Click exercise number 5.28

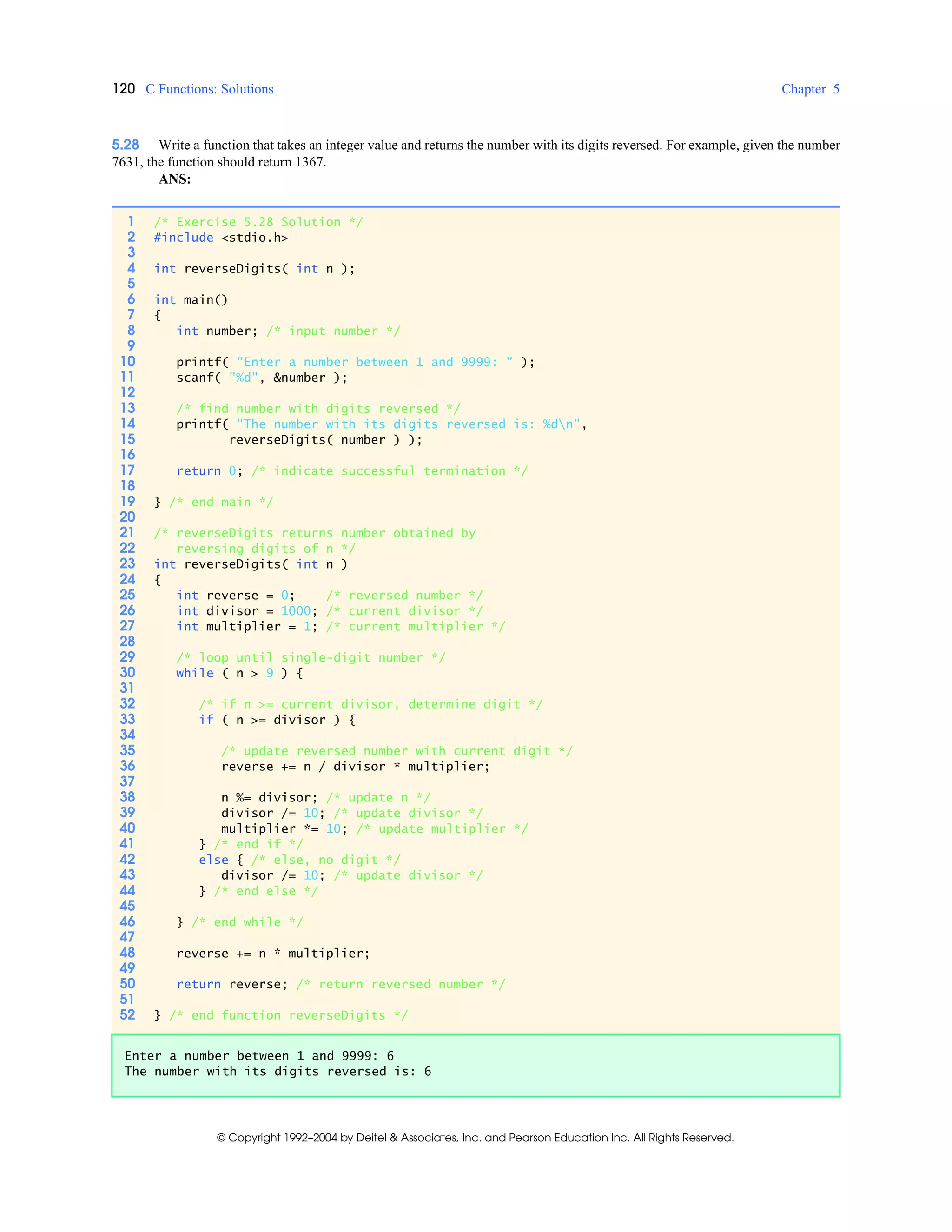(x=125, y=145)
